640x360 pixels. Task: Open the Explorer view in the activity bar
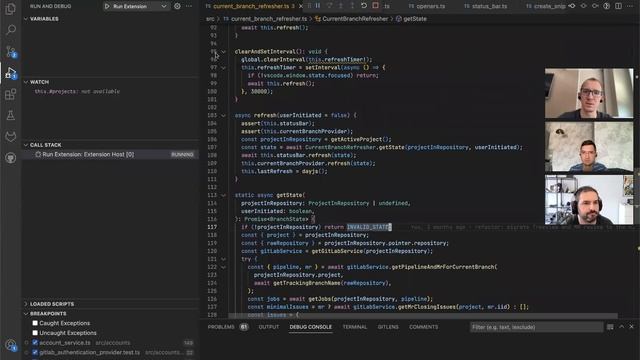[11, 8]
